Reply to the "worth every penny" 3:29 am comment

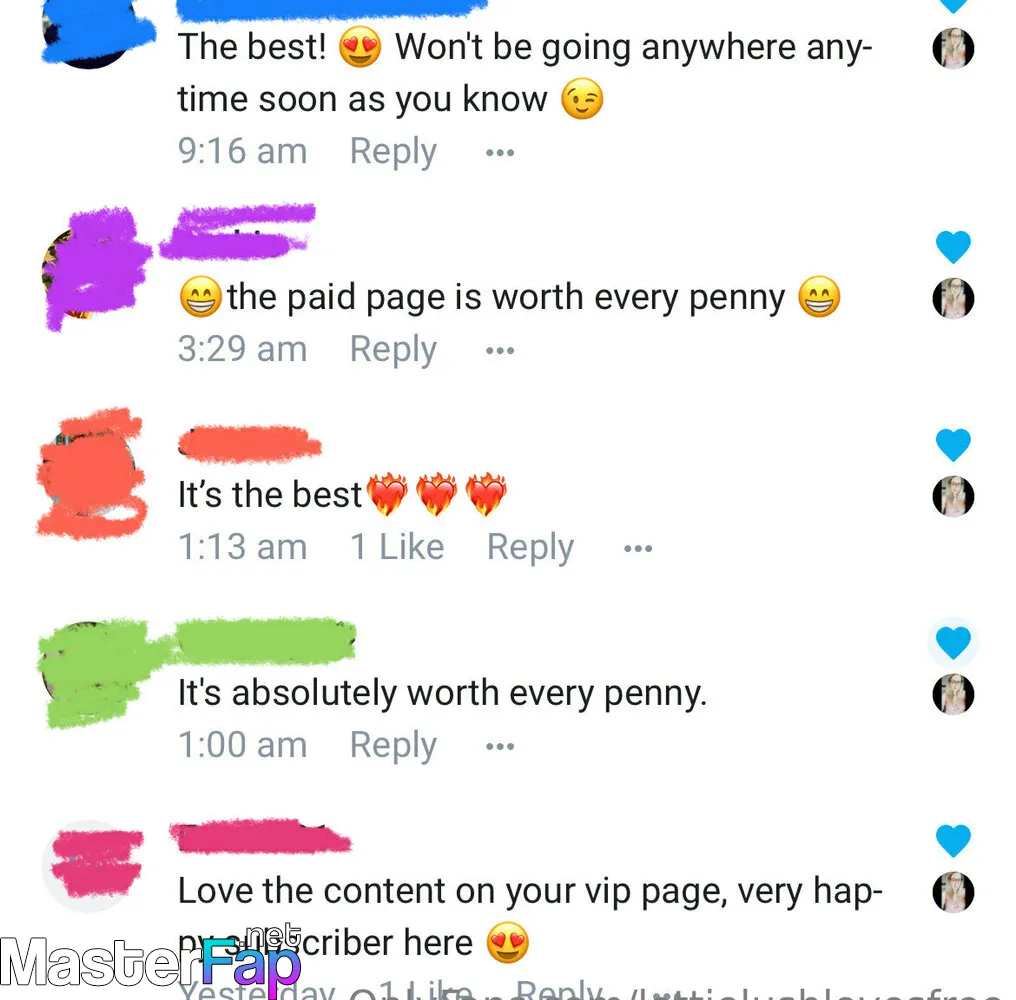pyautogui.click(x=393, y=349)
